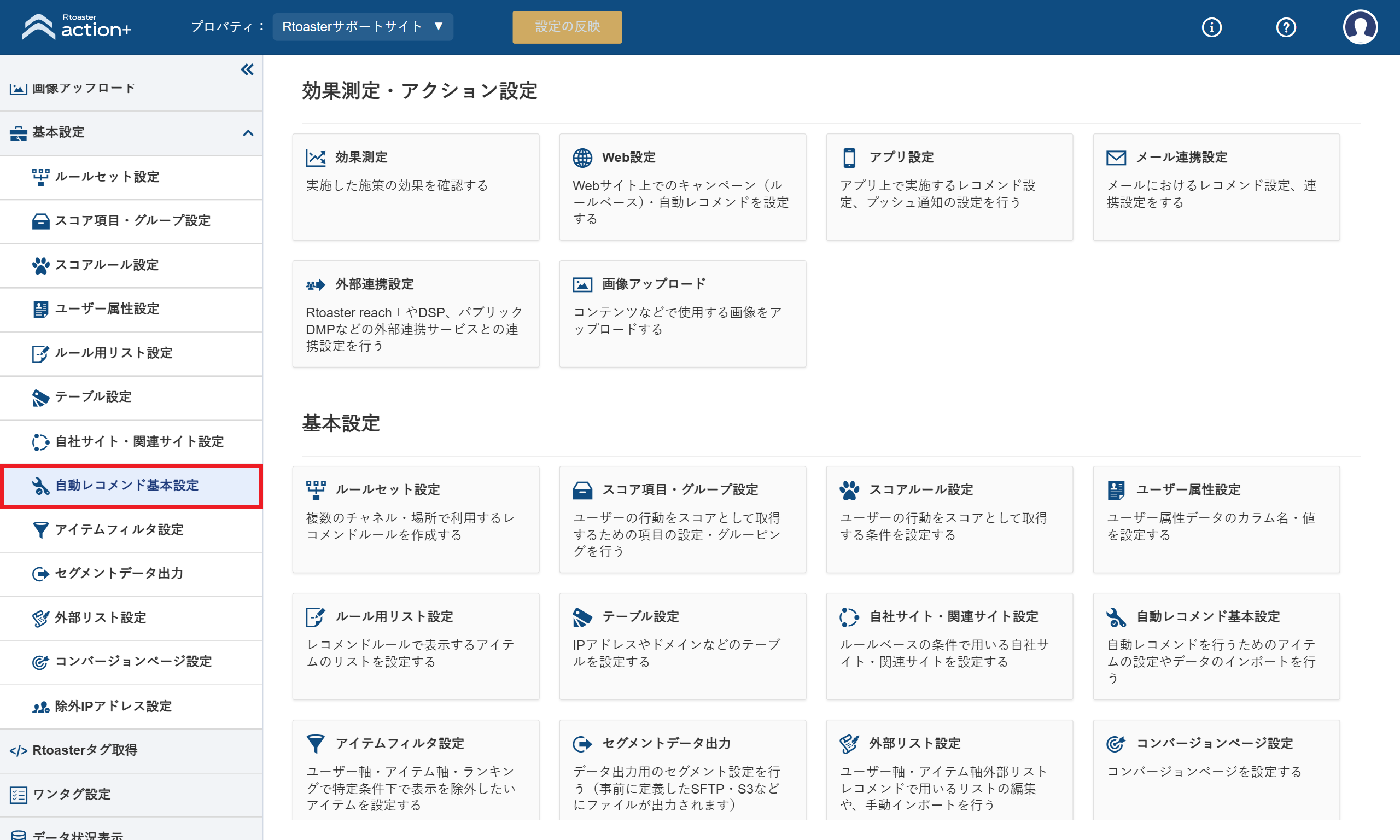Open the Rtoasterサポートサイト property dropdown
This screenshot has width=1400, height=840.
(363, 27)
